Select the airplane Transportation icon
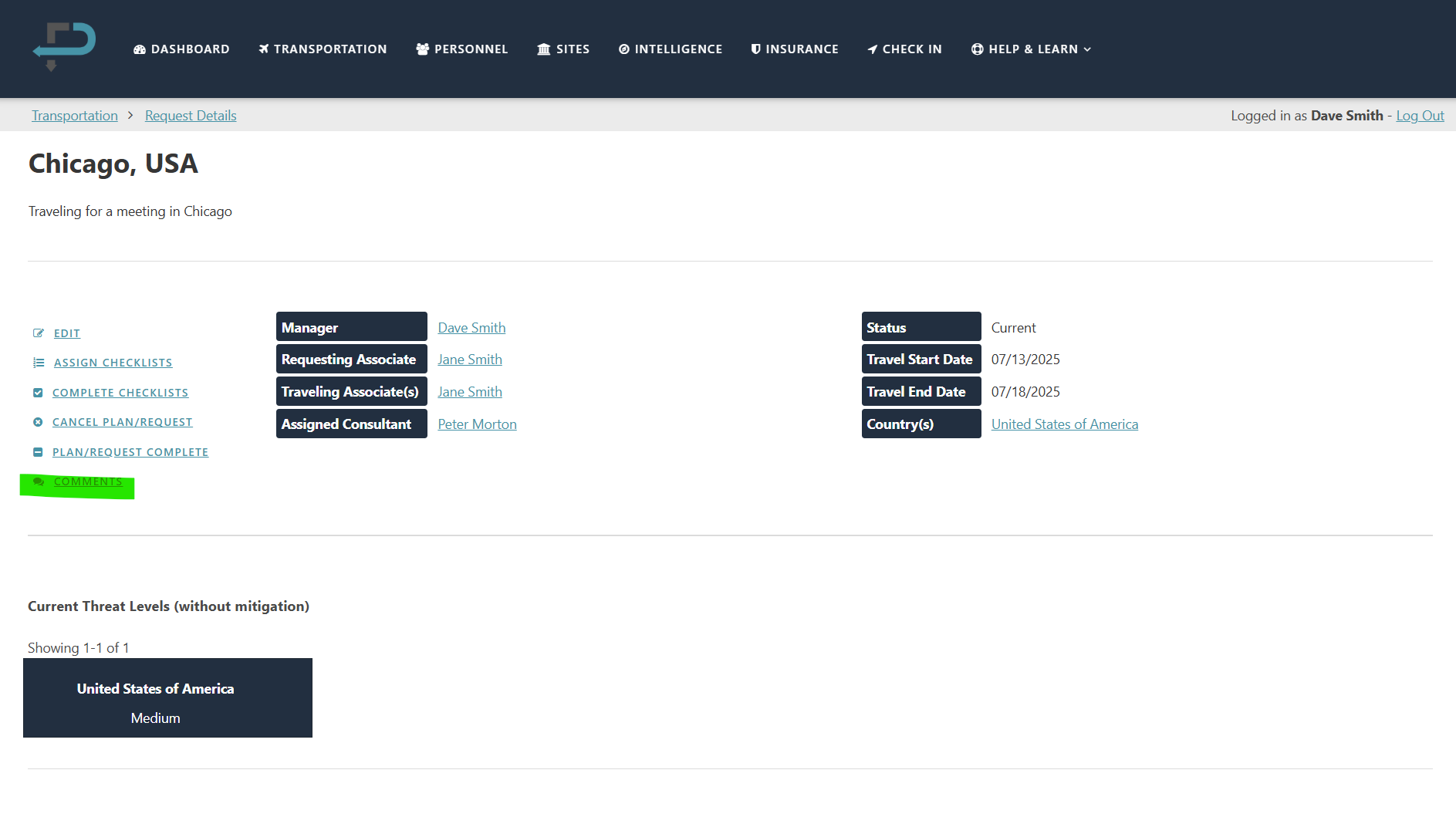Image resolution: width=1456 pixels, height=824 pixels. click(x=263, y=49)
